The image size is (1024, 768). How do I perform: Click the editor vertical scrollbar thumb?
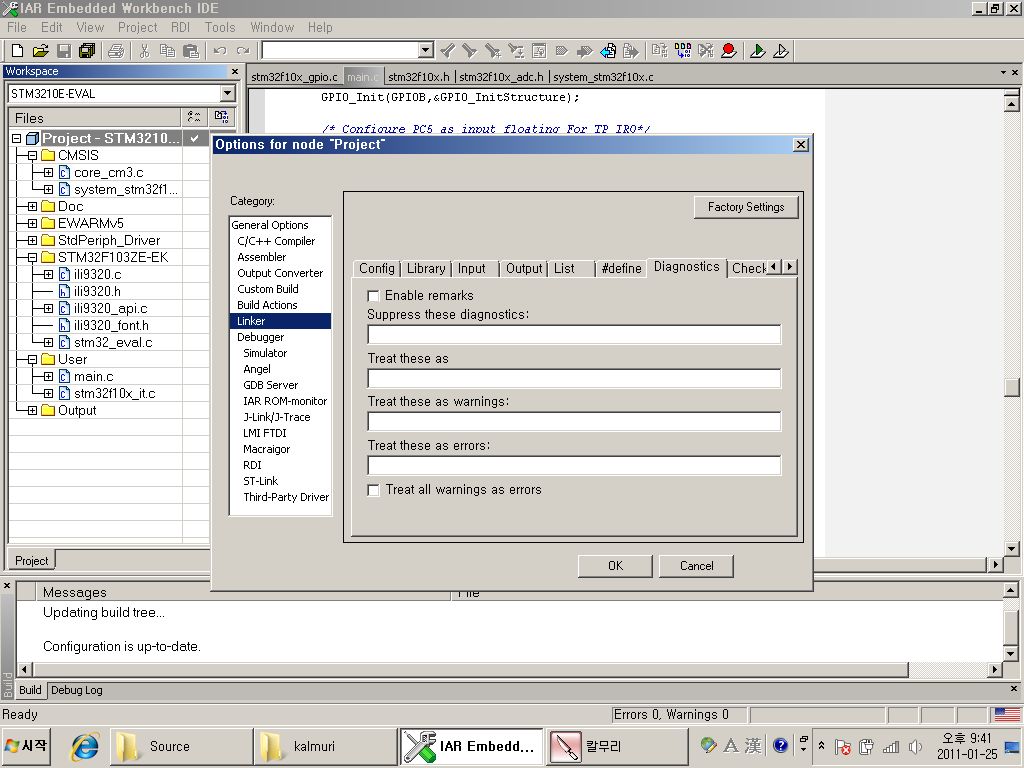[1012, 387]
